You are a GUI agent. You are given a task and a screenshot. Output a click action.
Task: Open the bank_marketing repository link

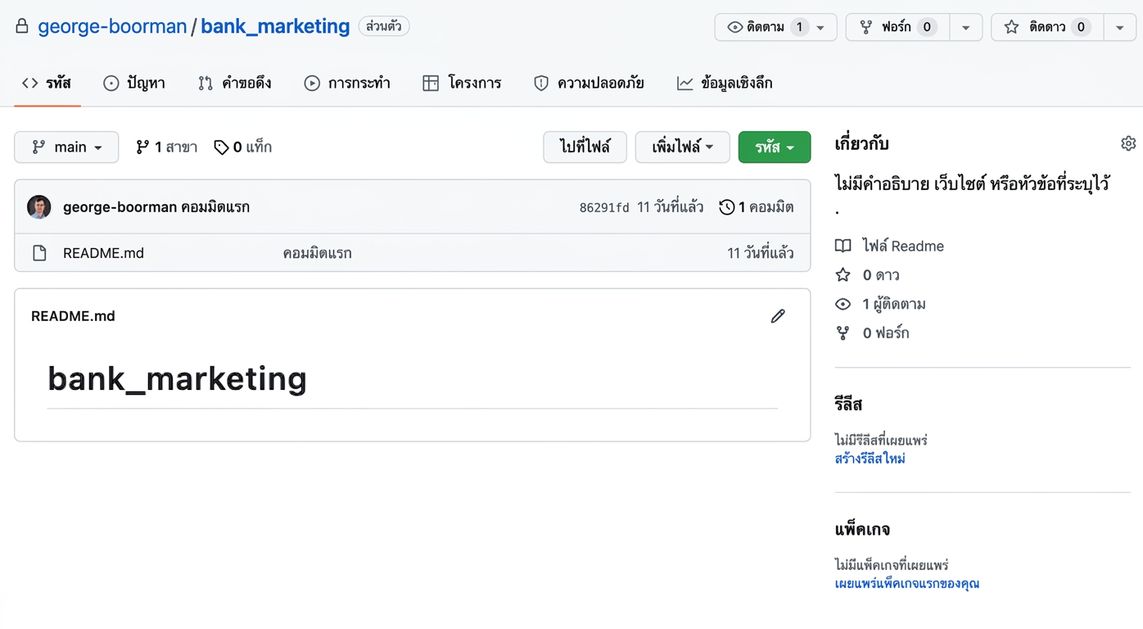pyautogui.click(x=275, y=26)
